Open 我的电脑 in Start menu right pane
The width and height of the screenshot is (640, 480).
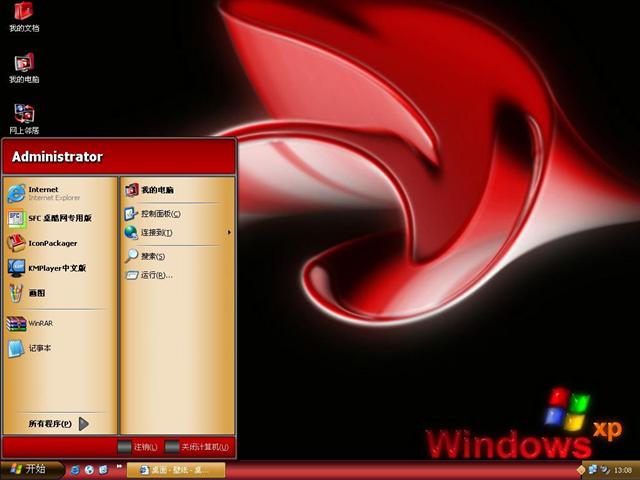(x=177, y=190)
